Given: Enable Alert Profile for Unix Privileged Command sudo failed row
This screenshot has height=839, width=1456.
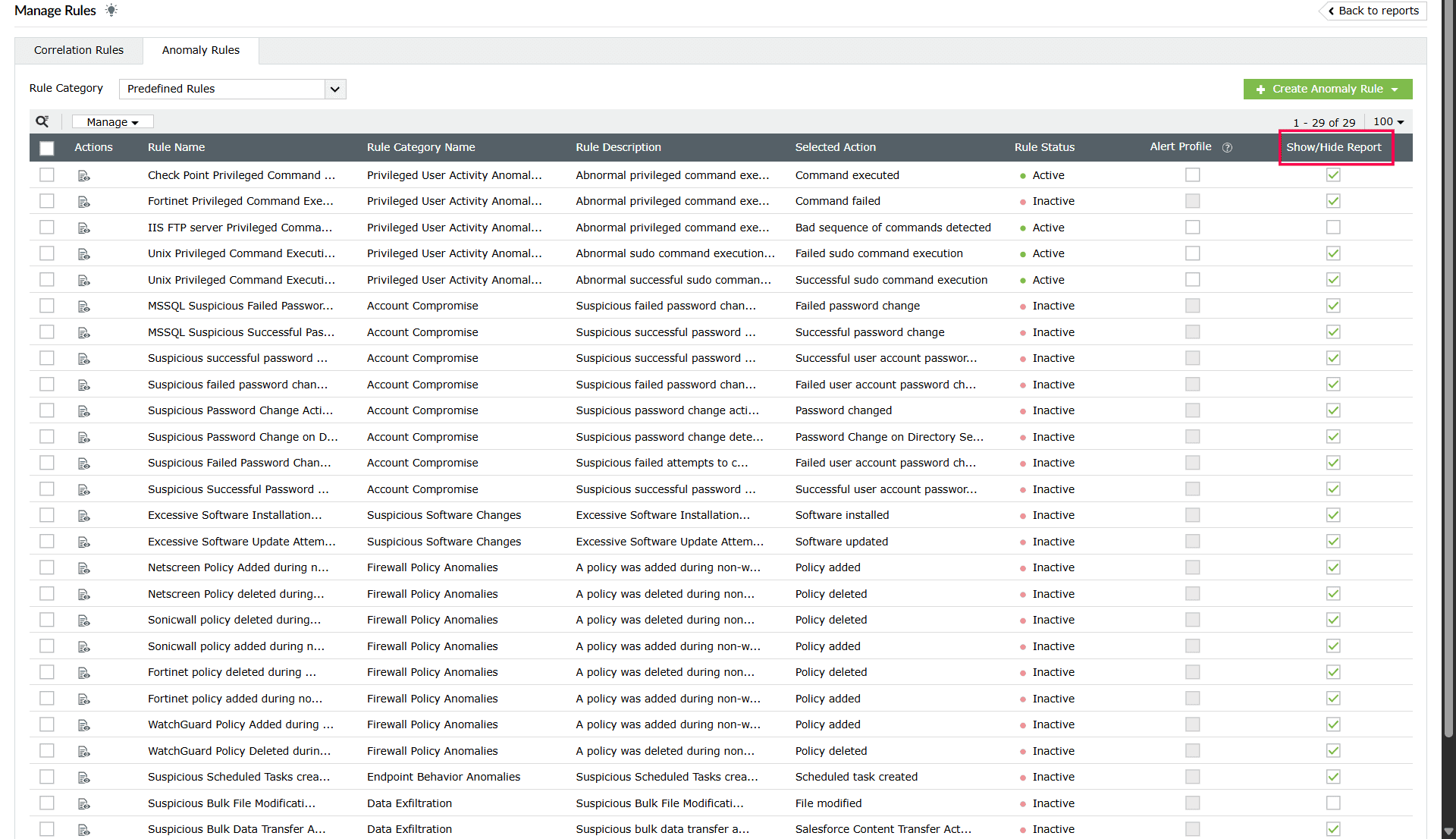Looking at the screenshot, I should (1193, 253).
